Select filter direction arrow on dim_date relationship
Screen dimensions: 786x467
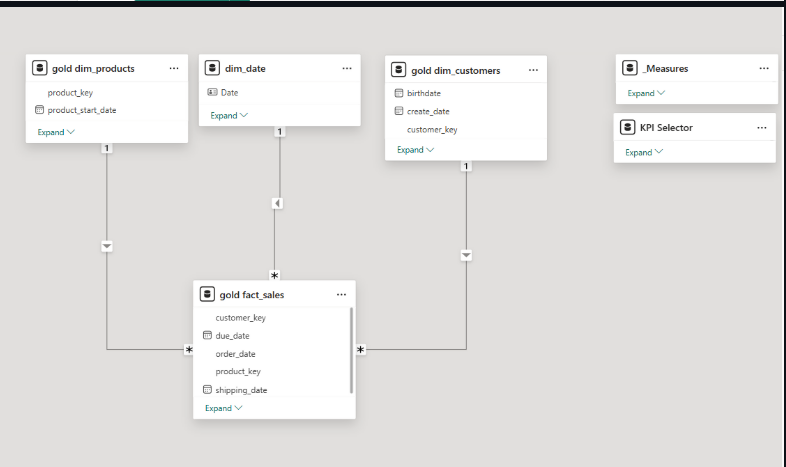tap(277, 203)
